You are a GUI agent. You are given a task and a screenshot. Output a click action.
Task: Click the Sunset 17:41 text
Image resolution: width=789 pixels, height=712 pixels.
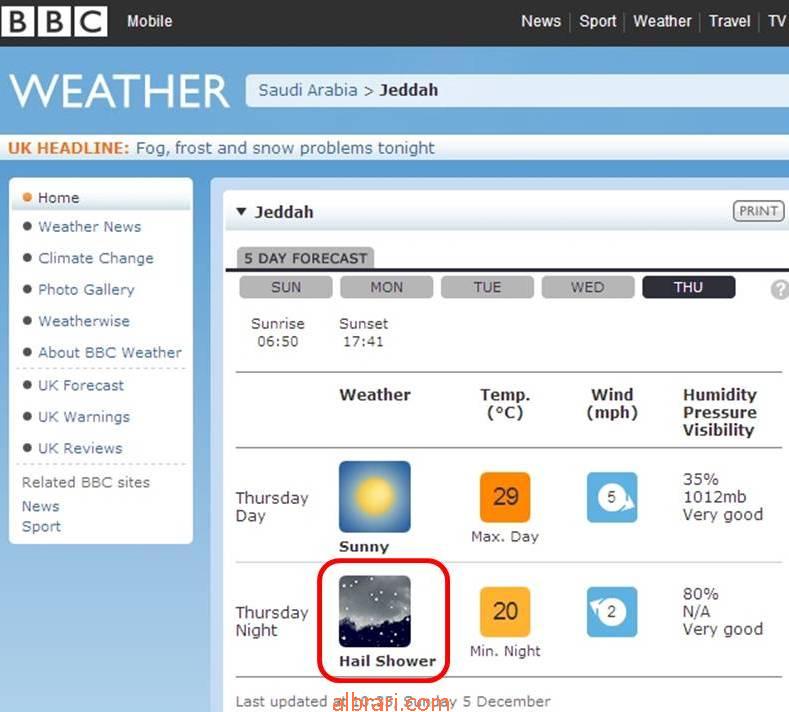click(363, 332)
